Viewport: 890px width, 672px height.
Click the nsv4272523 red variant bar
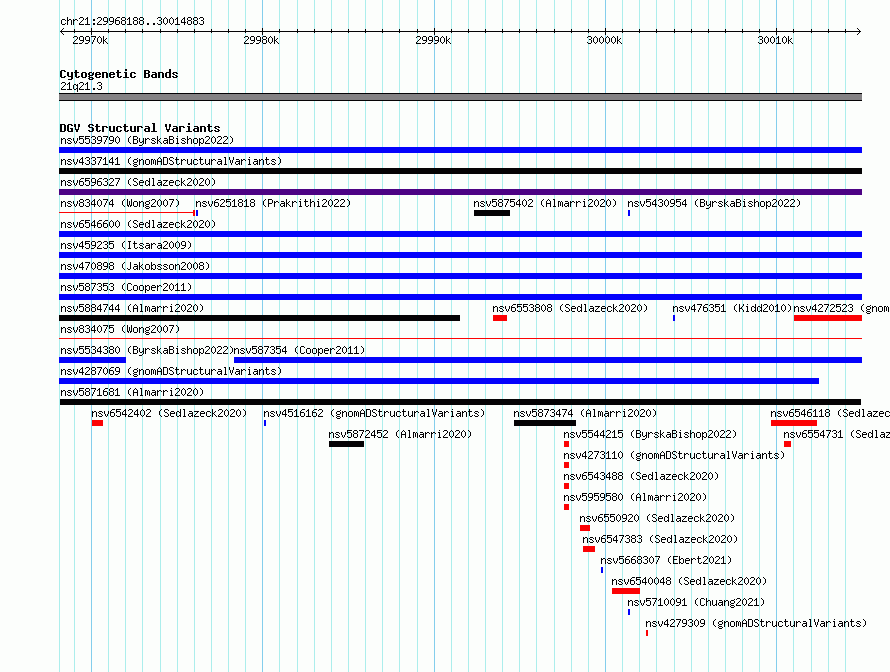pos(828,318)
